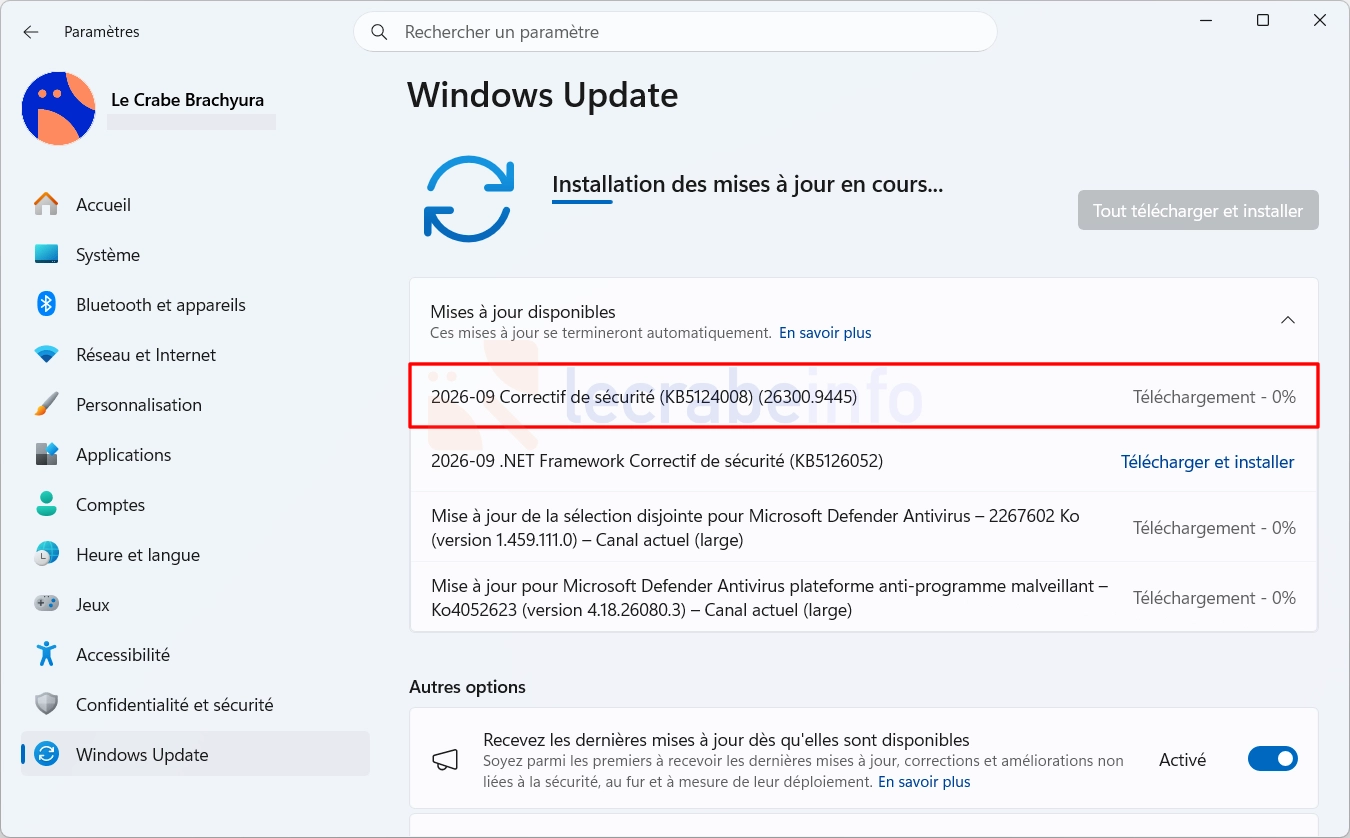1350x838 pixels.
Task: Click the back arrow icon
Action: point(31,32)
